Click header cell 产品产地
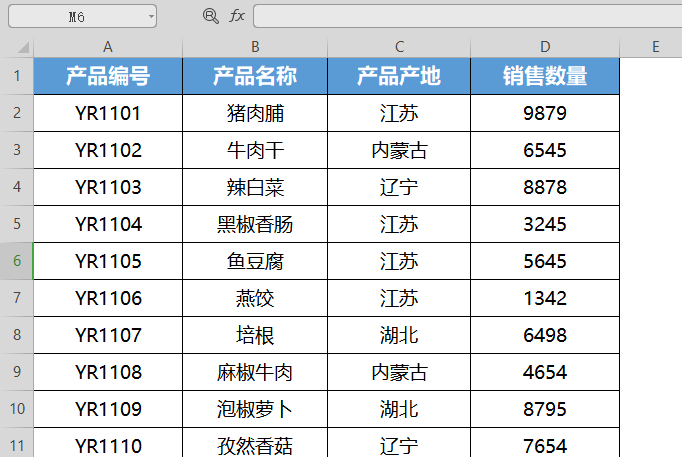Image resolution: width=682 pixels, height=457 pixels. (399, 76)
